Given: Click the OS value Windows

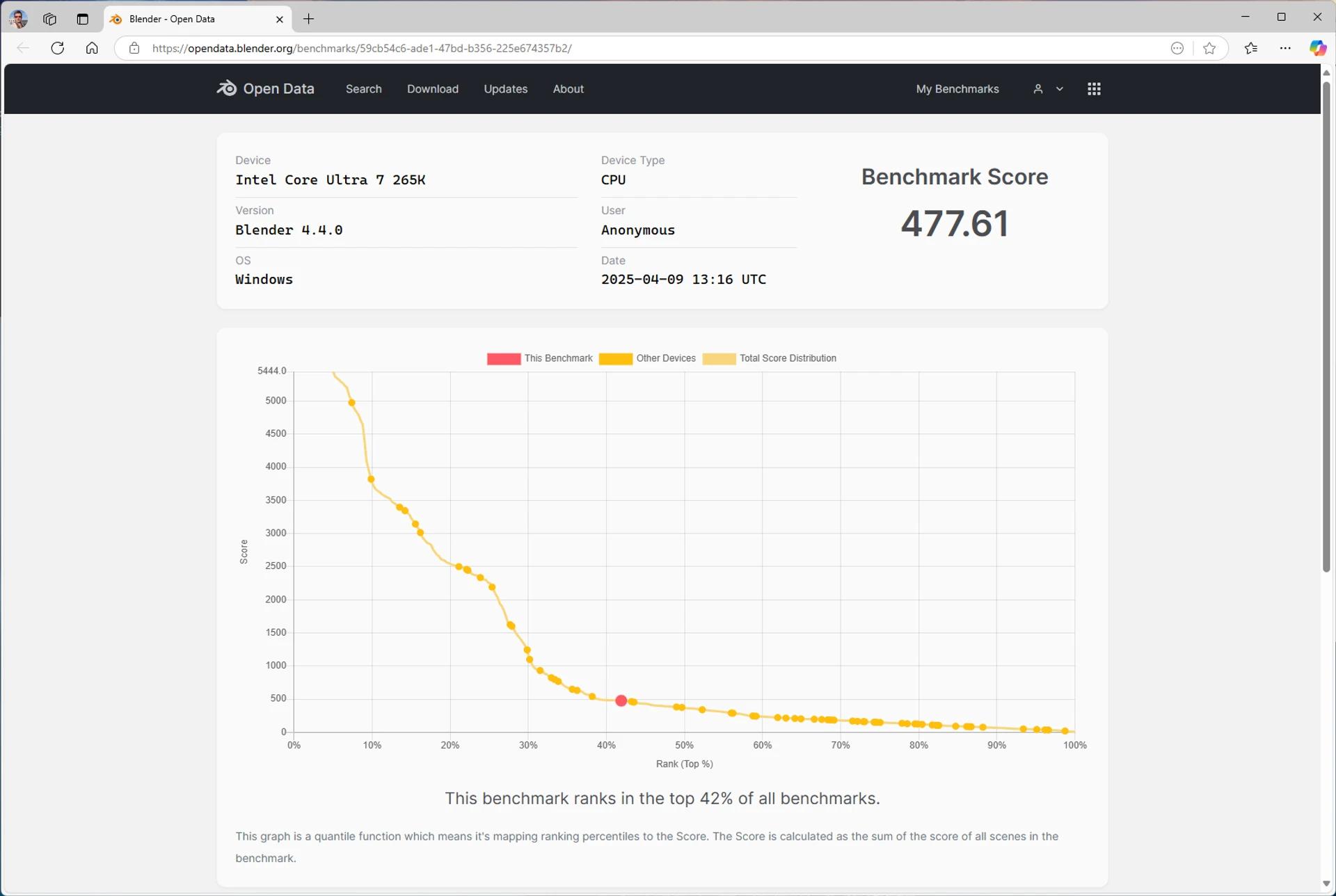Looking at the screenshot, I should coord(264,280).
